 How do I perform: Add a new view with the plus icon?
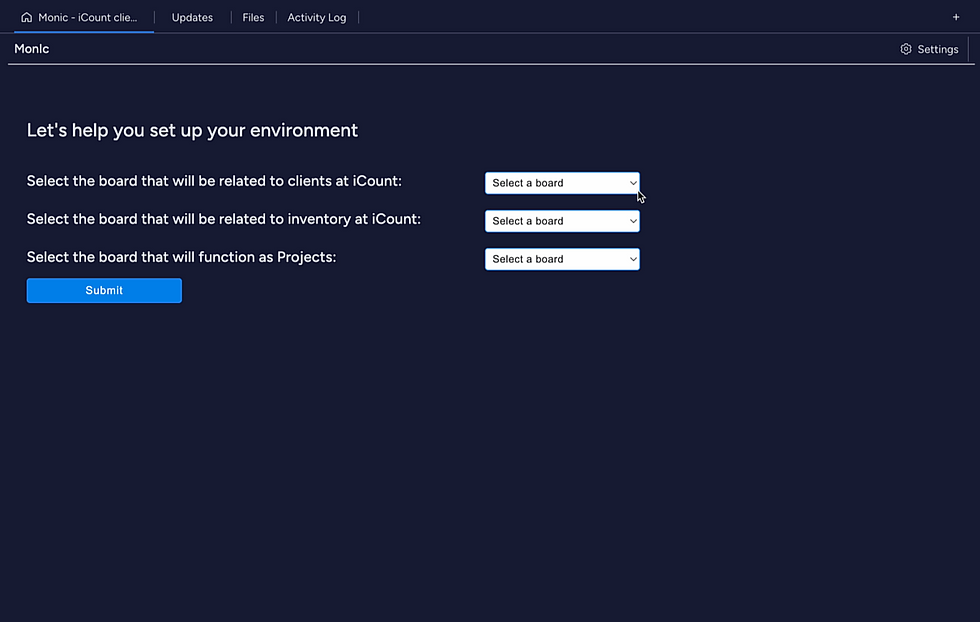click(x=956, y=18)
